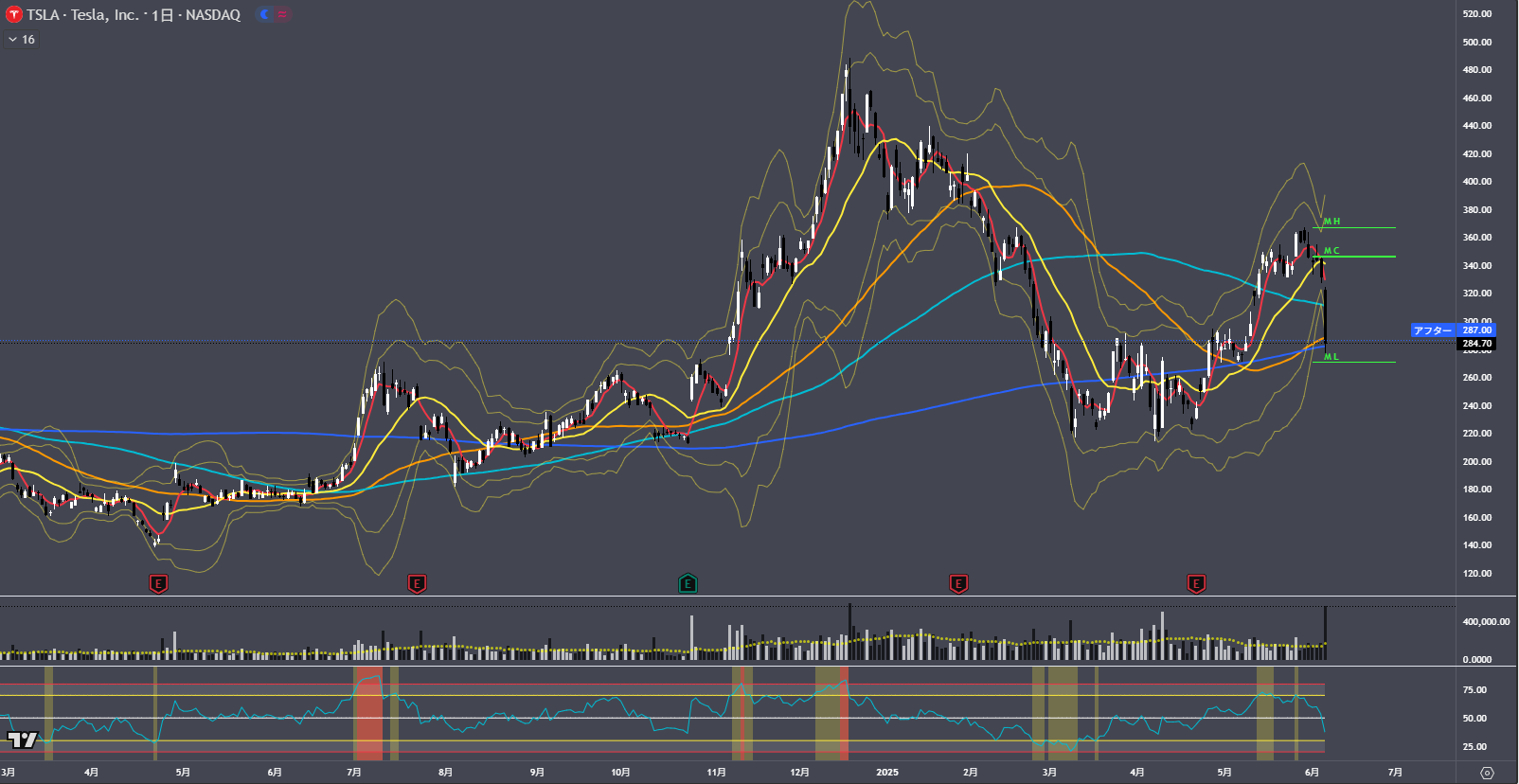Click the 25.00 oscillator scale value
The height and width of the screenshot is (784, 1519).
pyautogui.click(x=1474, y=747)
